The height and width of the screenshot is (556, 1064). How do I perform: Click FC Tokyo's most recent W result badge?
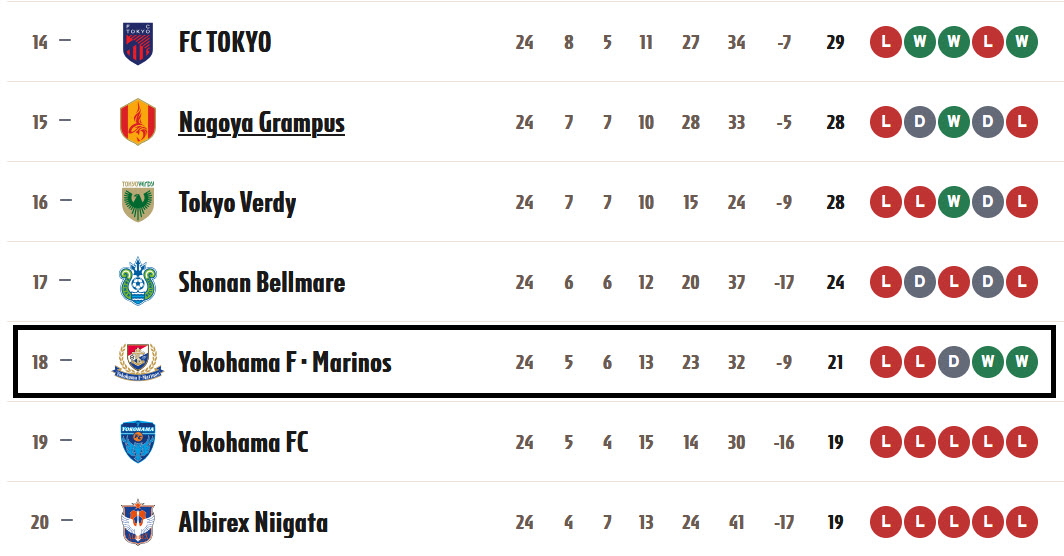(1022, 42)
